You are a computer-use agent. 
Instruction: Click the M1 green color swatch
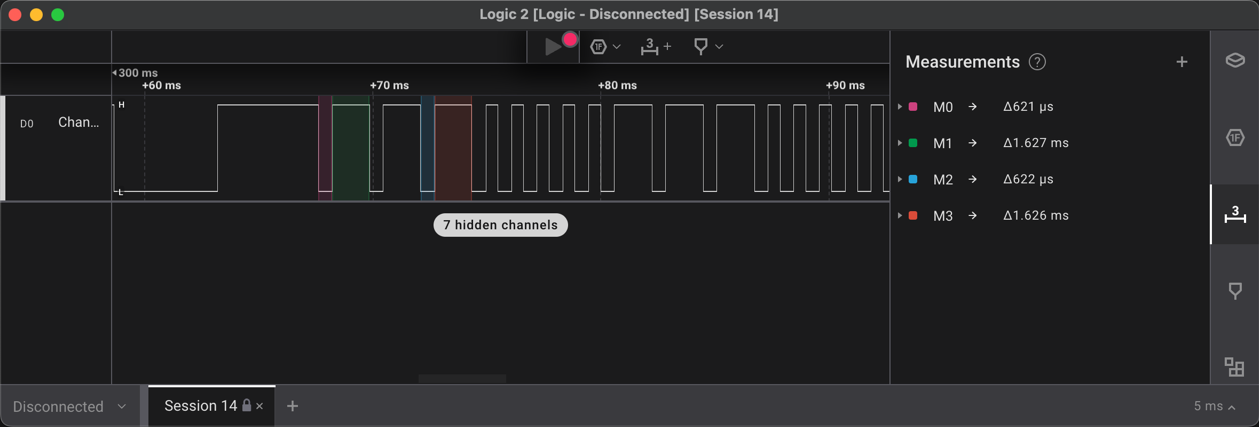(x=913, y=143)
